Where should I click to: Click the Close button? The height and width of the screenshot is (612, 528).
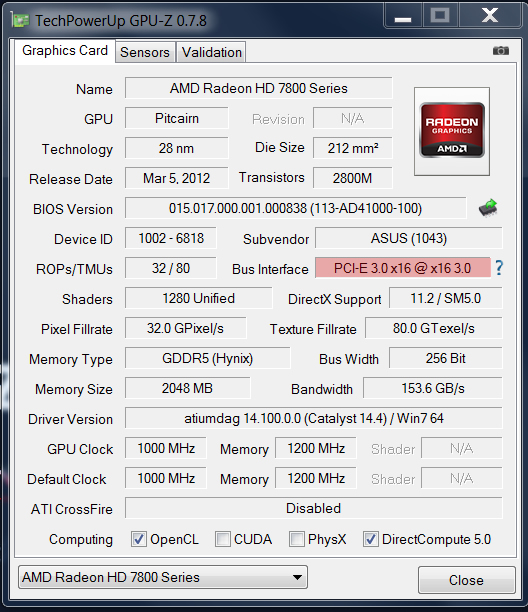pos(466,580)
